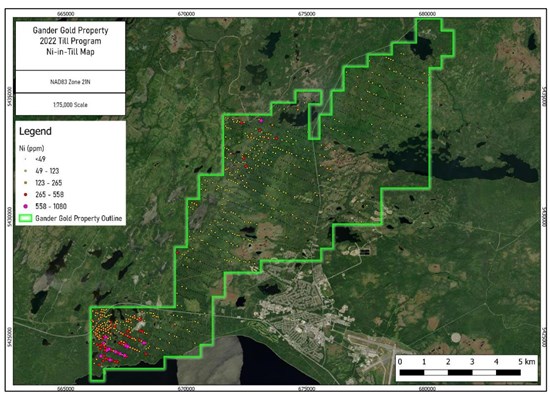Screen dimensions: 550x394
Task: Click the 'Ni-in-Till Map' title line
Action: pyautogui.click(x=71, y=52)
